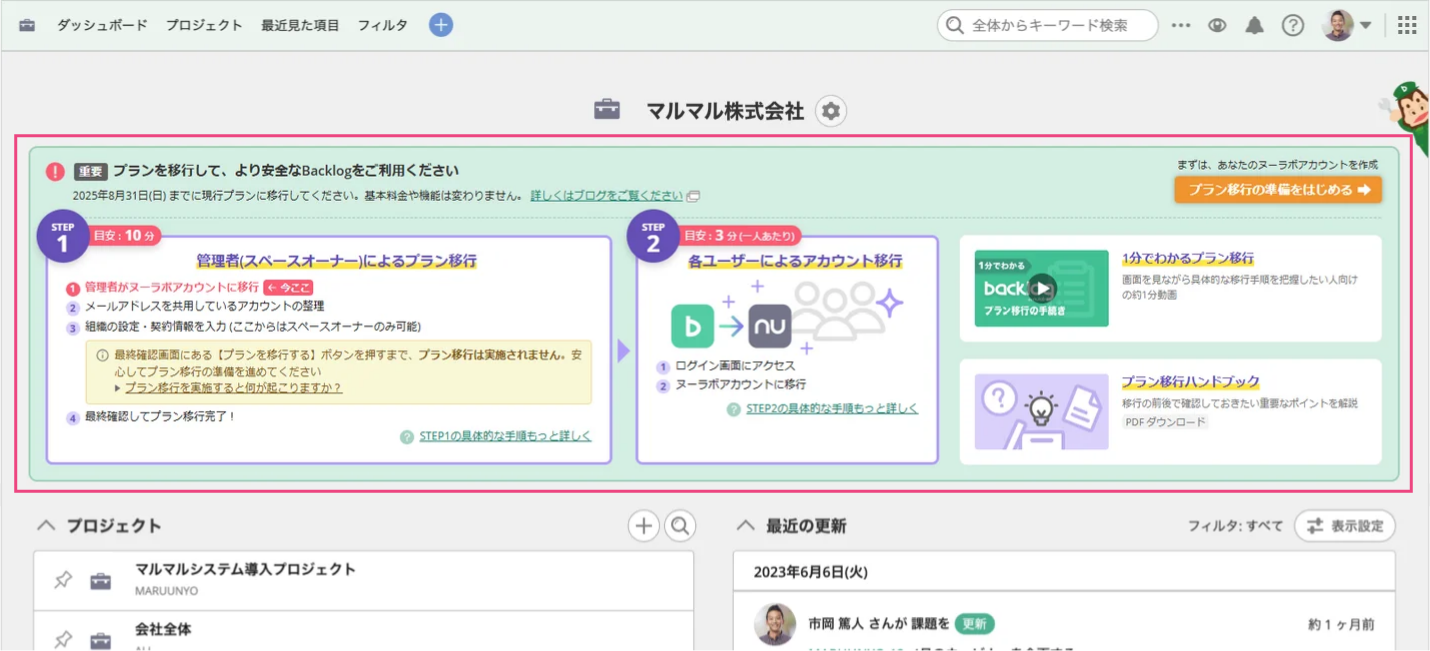Click the briefcase space icon in top bar
The height and width of the screenshot is (651, 1430).
[x=27, y=26]
